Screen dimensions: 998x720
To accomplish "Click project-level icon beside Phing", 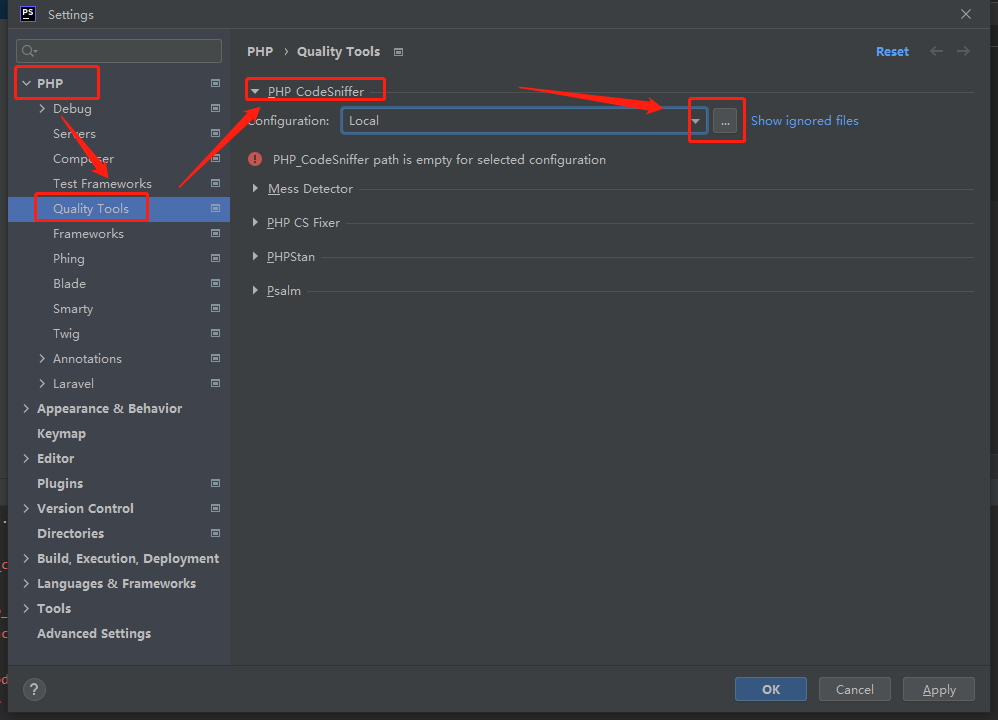I will click(x=215, y=258).
